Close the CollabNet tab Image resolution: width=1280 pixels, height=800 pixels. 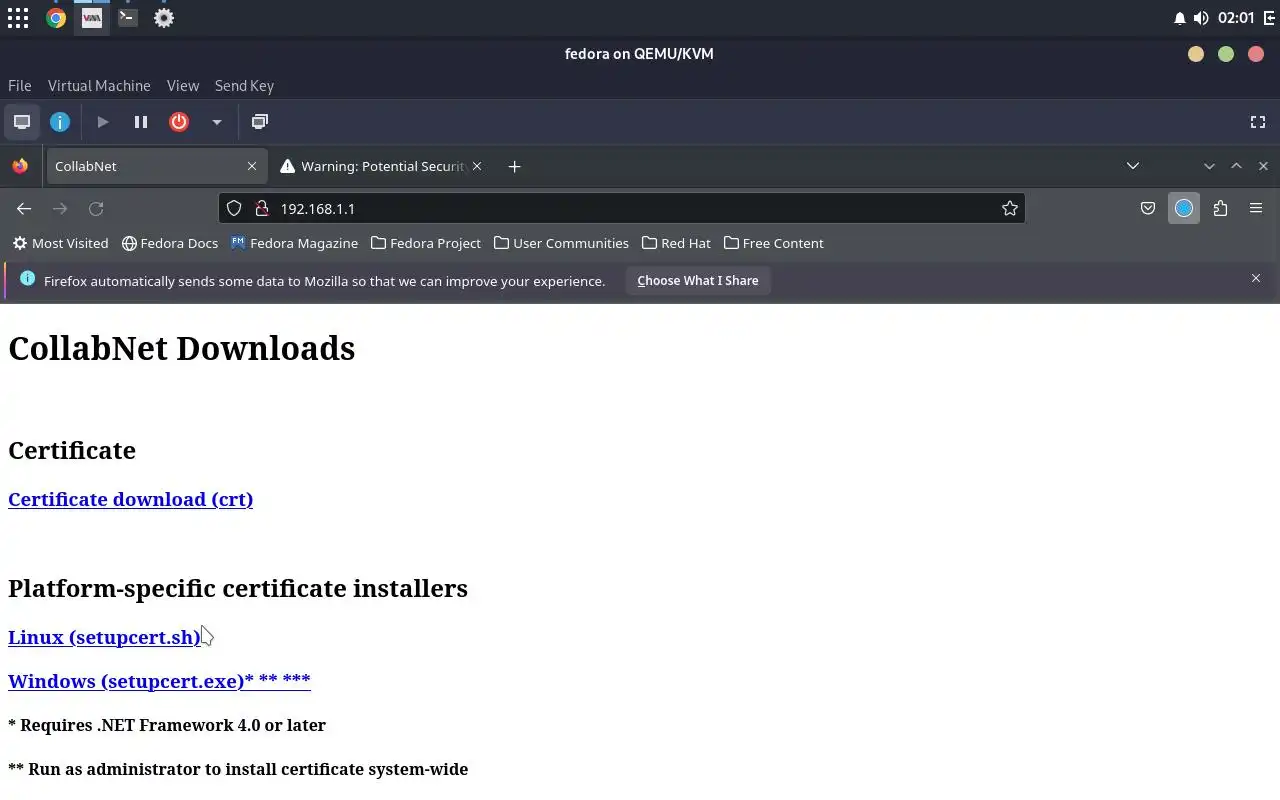[x=252, y=166]
